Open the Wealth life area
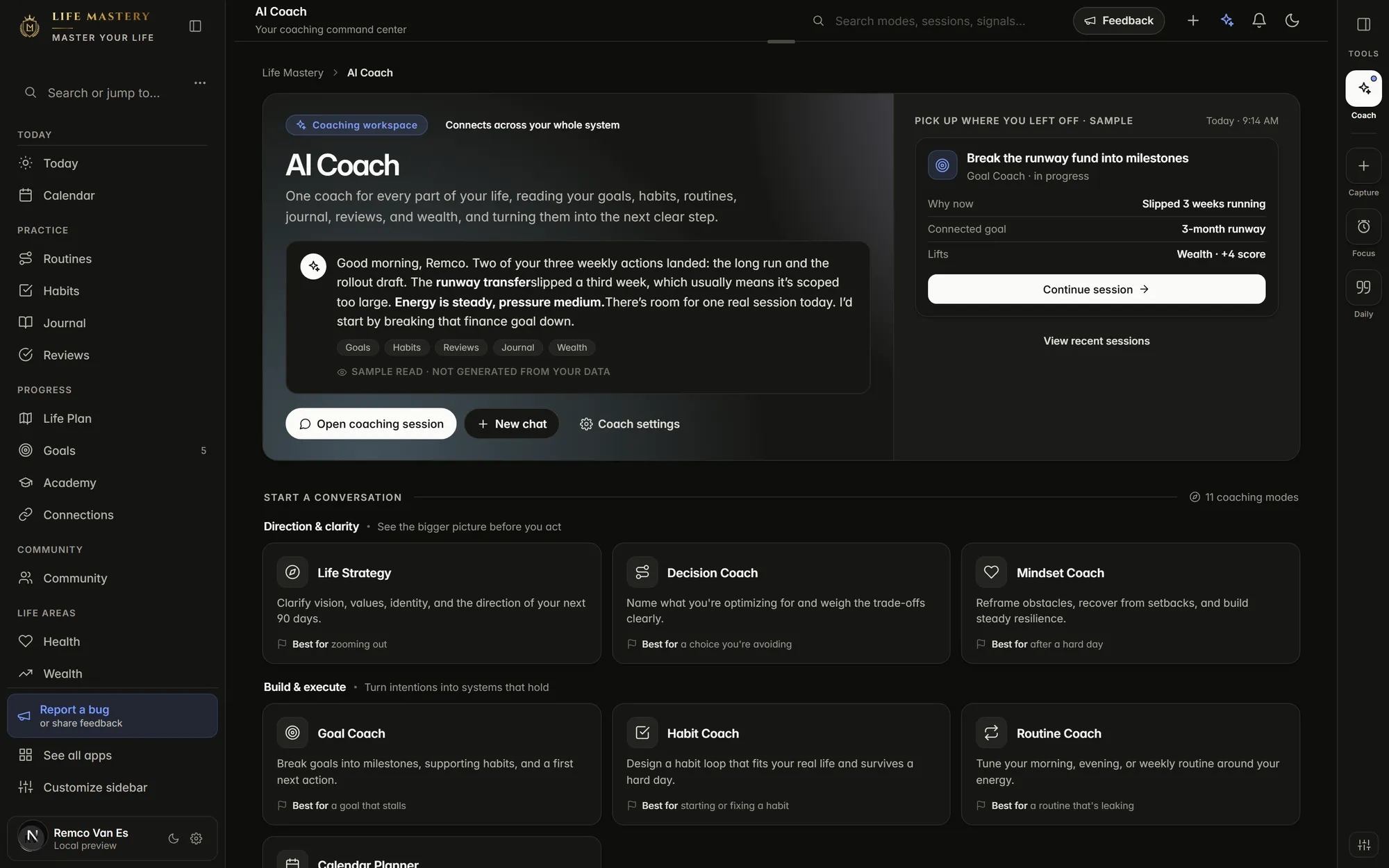 coord(113,674)
